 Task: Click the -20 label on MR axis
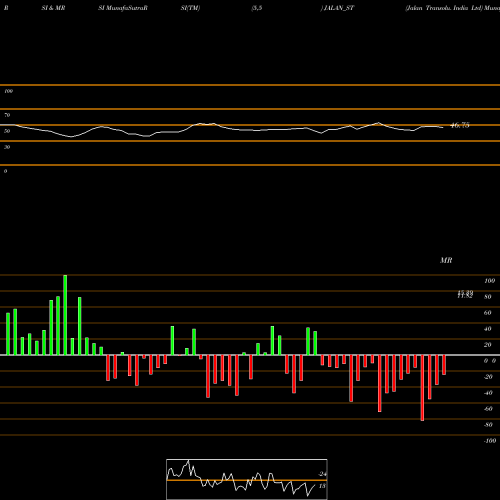[x=488, y=377]
